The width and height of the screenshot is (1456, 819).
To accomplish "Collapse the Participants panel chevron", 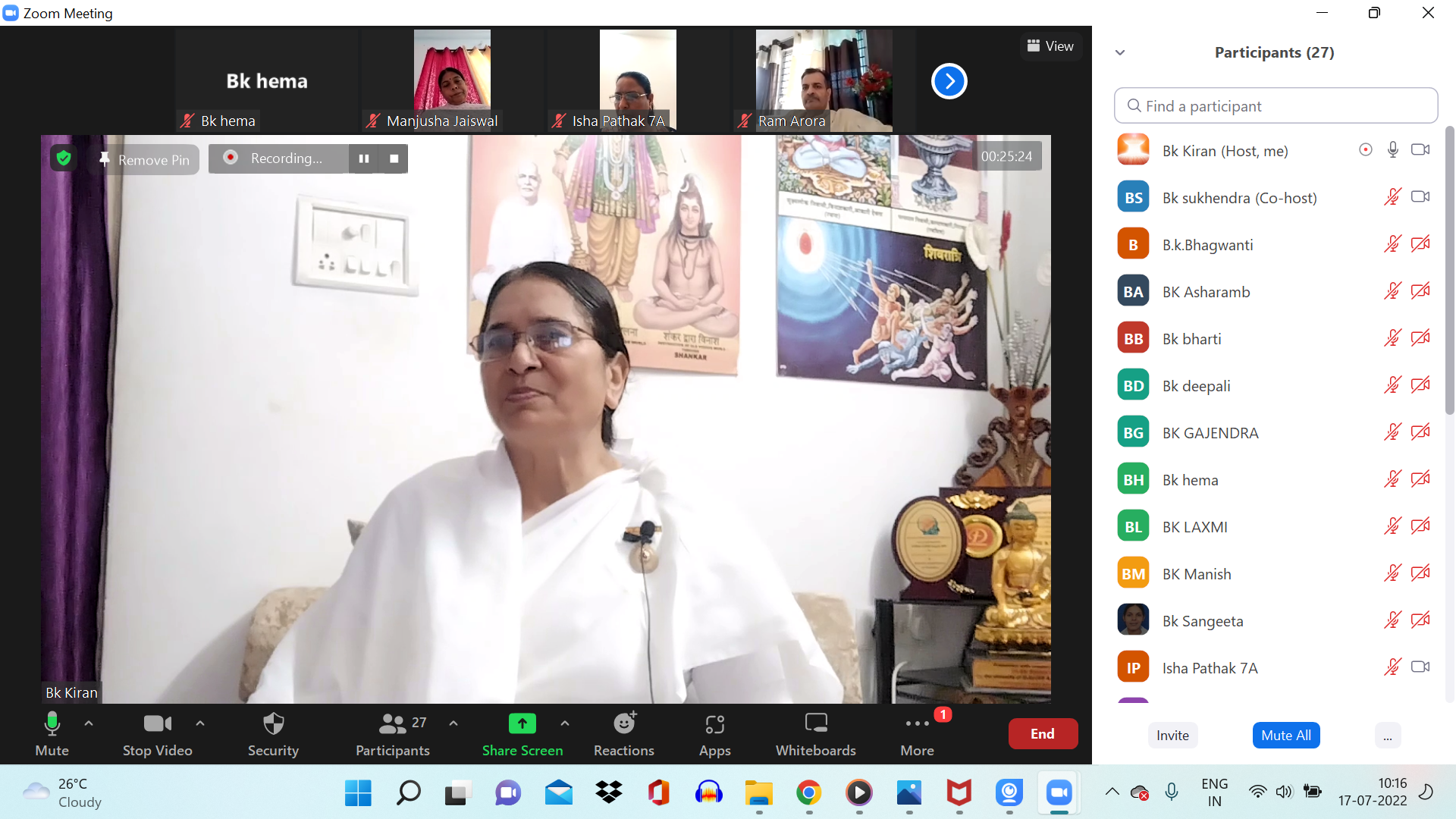I will (1120, 52).
